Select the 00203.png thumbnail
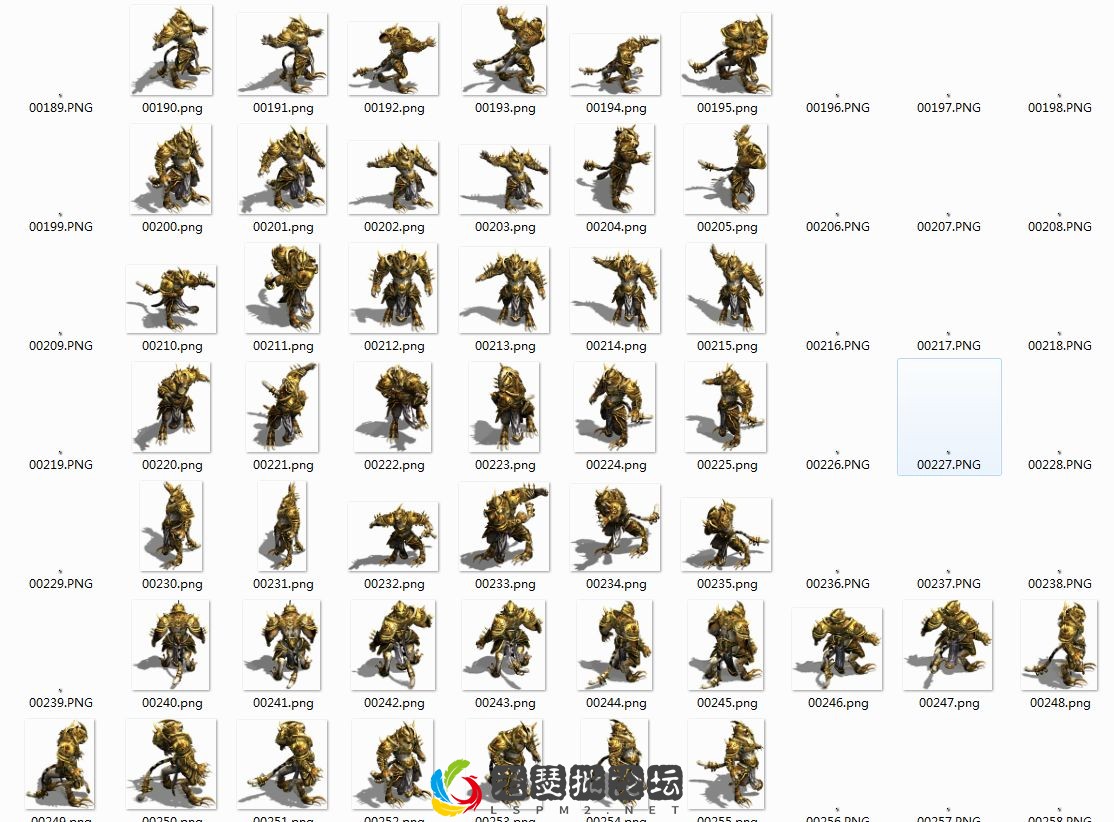The image size is (1114, 822). [504, 179]
